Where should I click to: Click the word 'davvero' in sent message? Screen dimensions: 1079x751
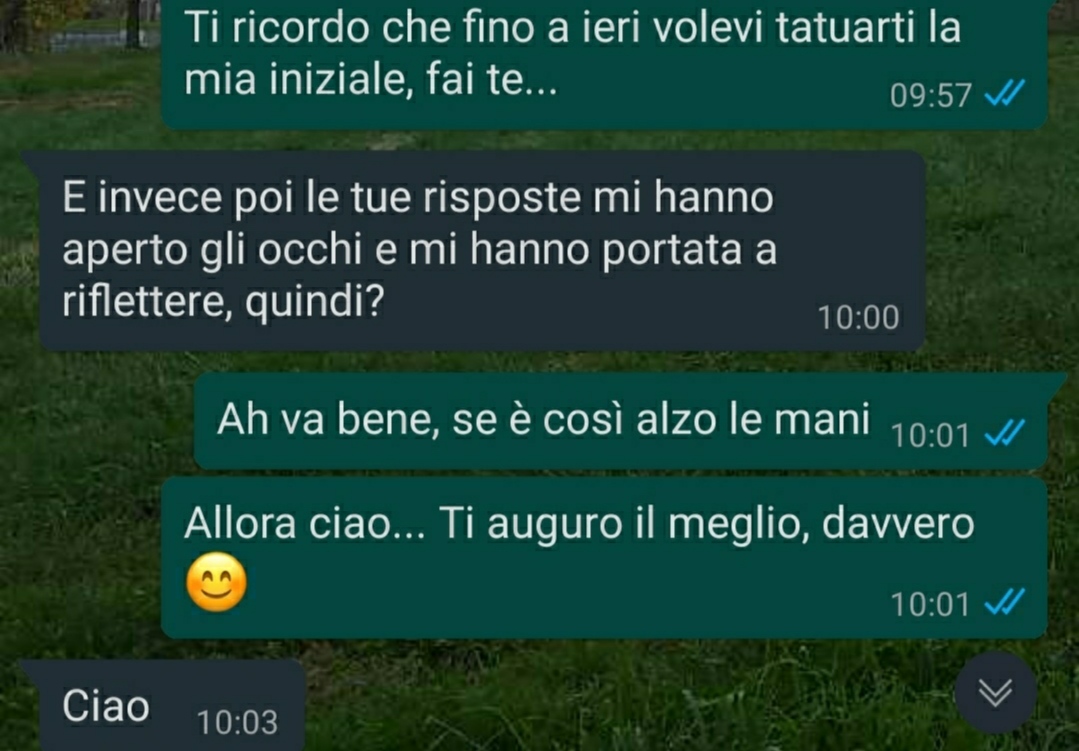(898, 523)
